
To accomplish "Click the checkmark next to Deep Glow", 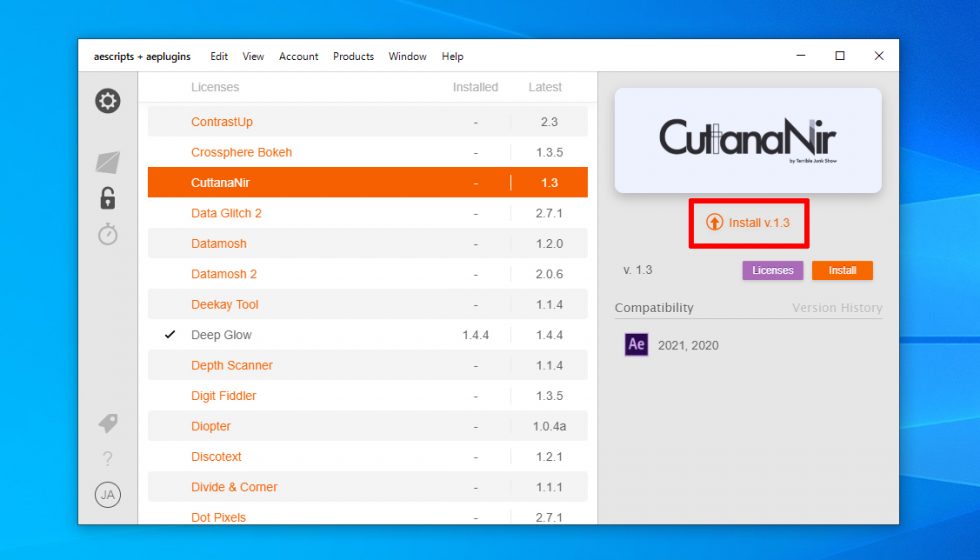I will coord(169,335).
